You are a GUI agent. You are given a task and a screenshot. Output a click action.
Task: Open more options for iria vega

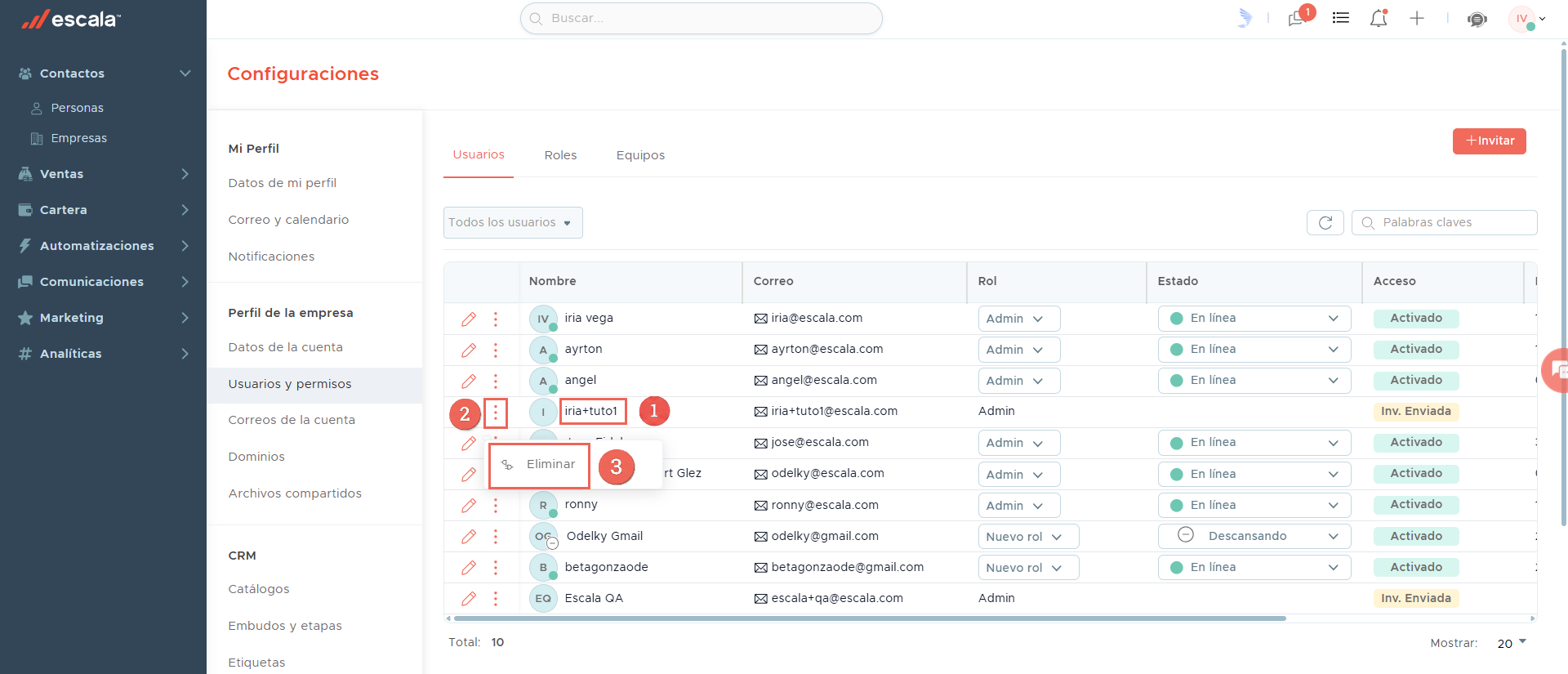click(496, 319)
